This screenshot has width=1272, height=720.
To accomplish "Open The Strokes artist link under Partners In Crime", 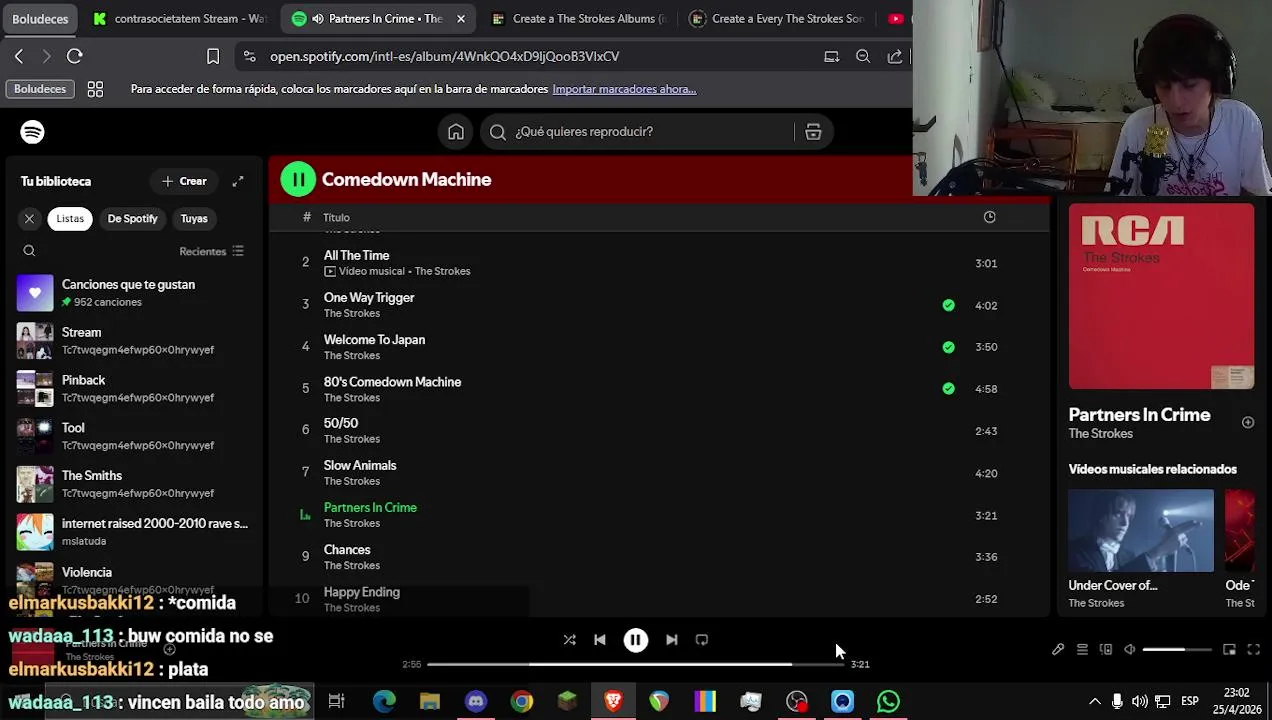I will point(1100,434).
